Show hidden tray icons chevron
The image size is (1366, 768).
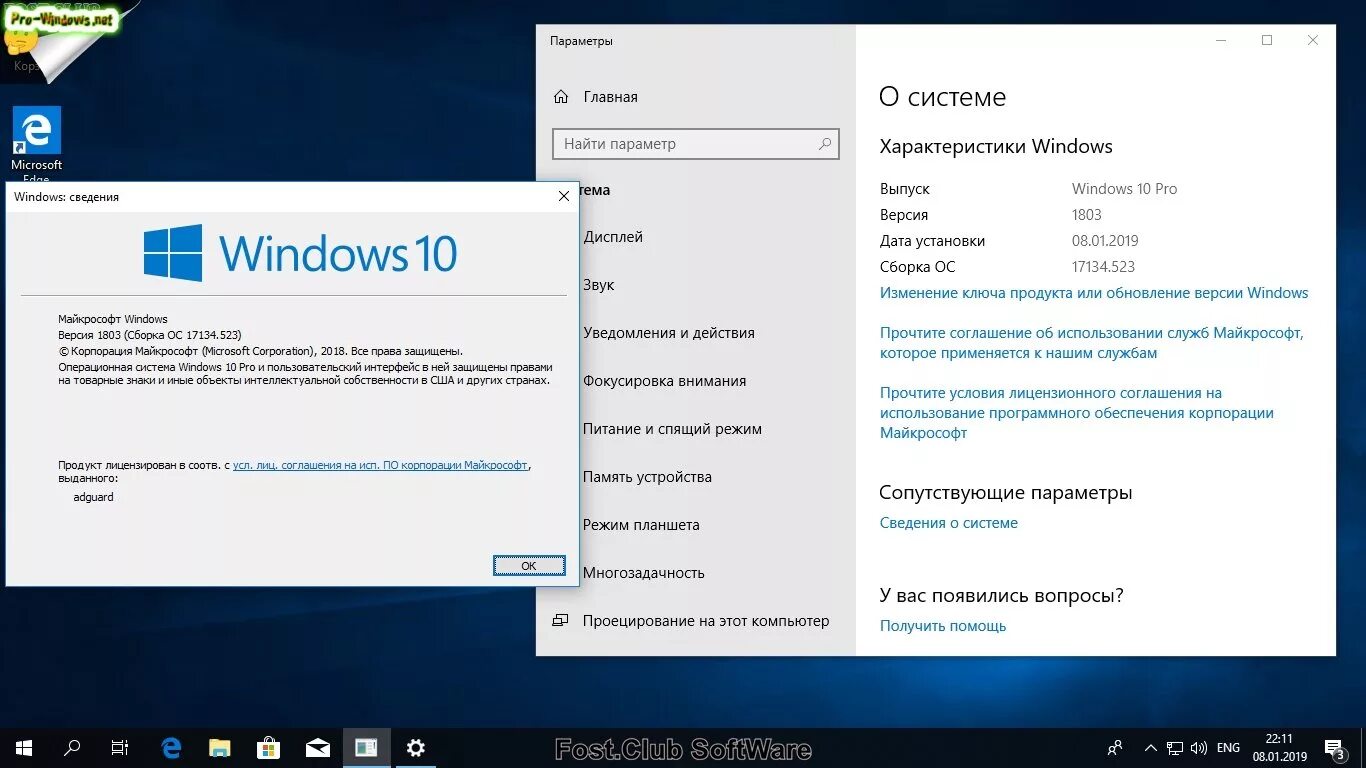click(1152, 747)
